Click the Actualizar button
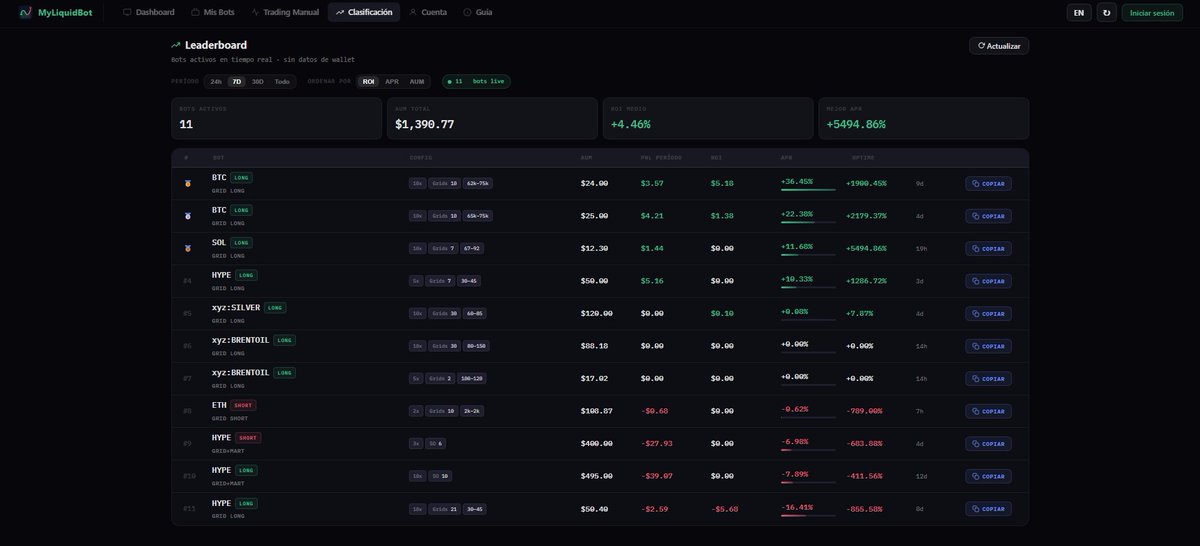Screen dimensions: 1200x546 tap(999, 46)
